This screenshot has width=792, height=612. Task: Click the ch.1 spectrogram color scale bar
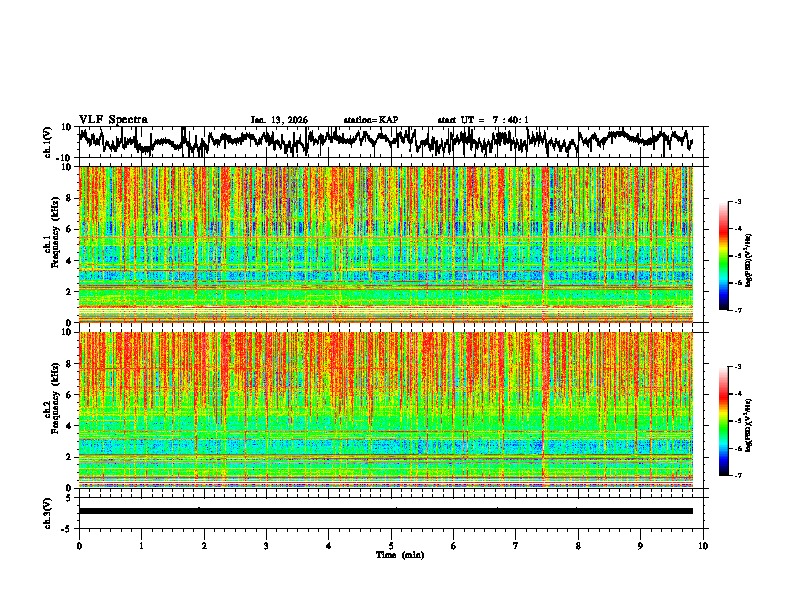(x=723, y=256)
